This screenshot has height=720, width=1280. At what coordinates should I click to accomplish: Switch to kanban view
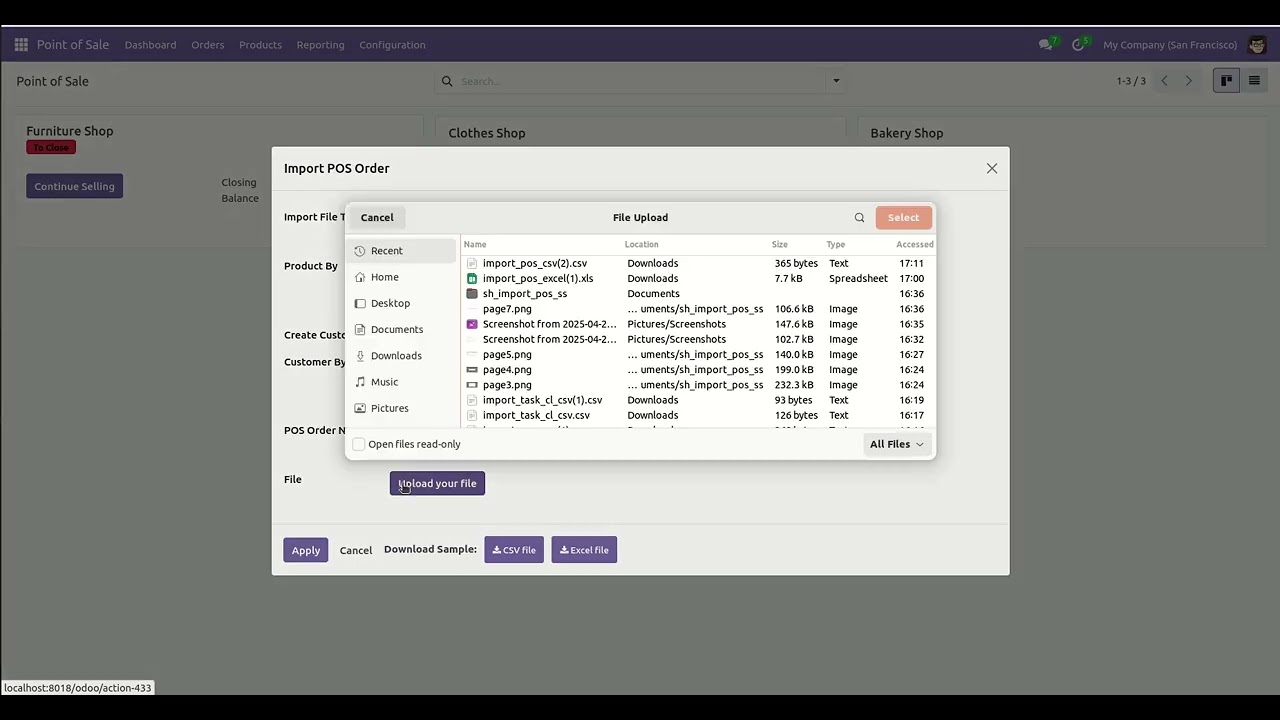click(1226, 81)
